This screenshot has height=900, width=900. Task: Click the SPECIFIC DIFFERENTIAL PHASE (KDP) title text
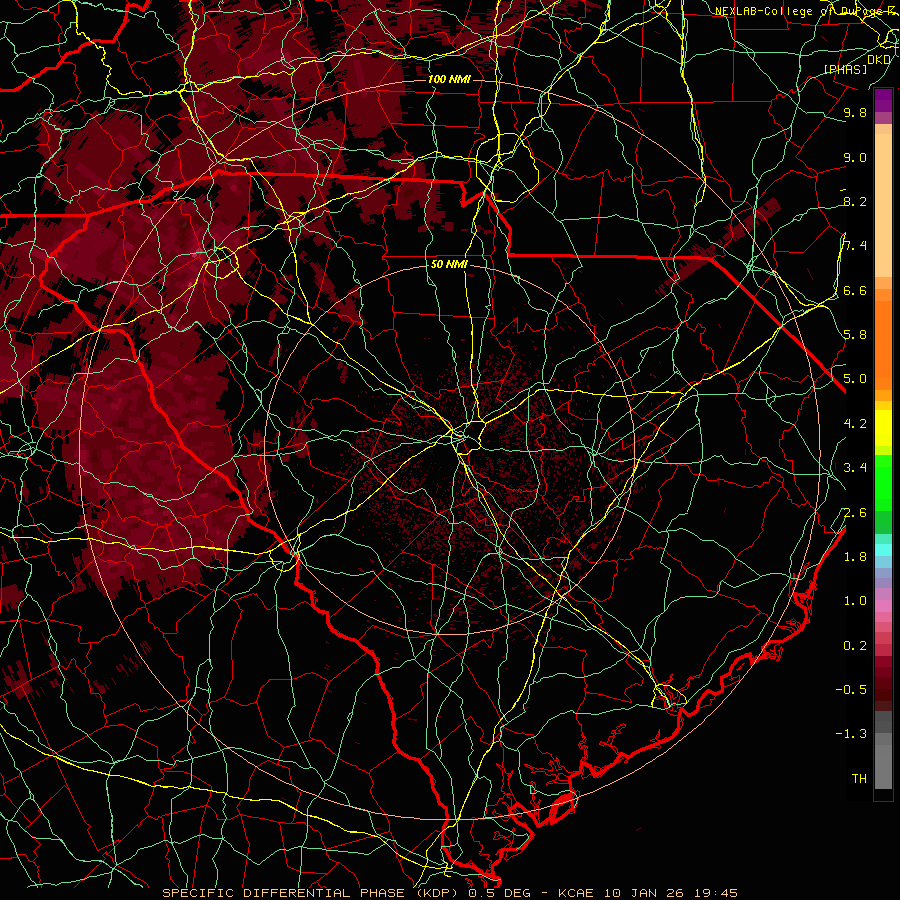pyautogui.click(x=312, y=893)
